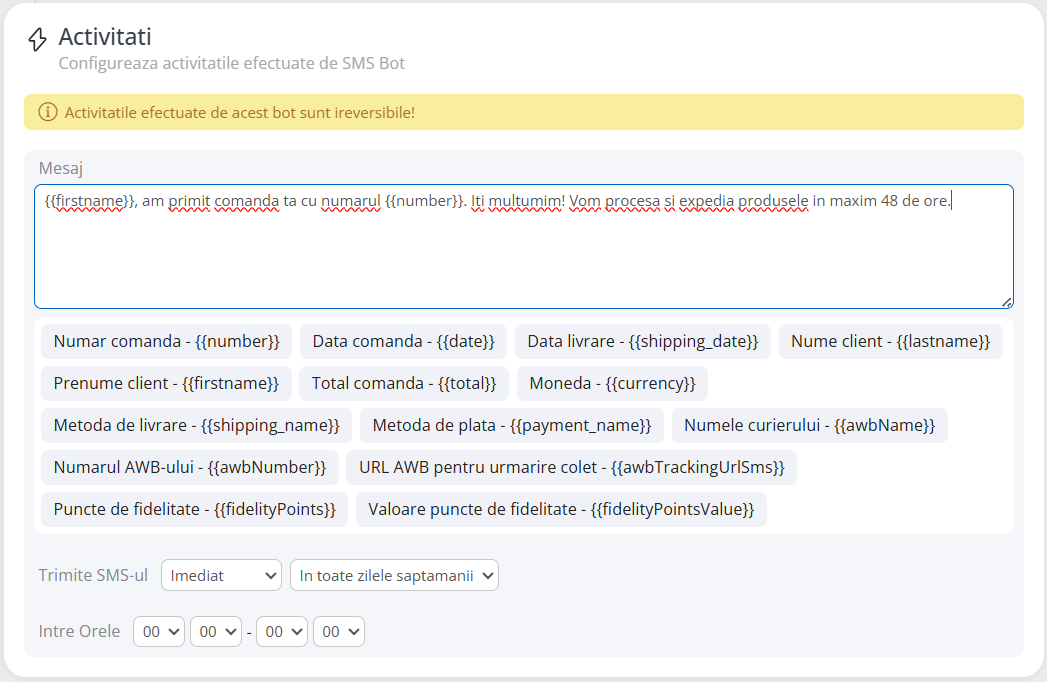Open the last minutes dropdown under Intre Orele
The height and width of the screenshot is (682, 1047).
pyautogui.click(x=339, y=631)
